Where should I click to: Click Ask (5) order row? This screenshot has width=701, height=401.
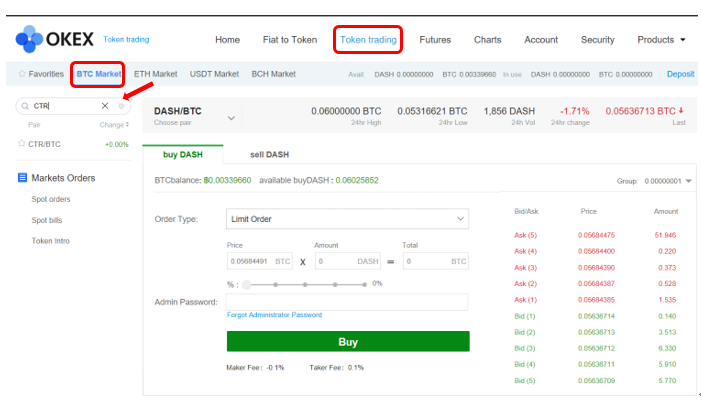(x=595, y=235)
